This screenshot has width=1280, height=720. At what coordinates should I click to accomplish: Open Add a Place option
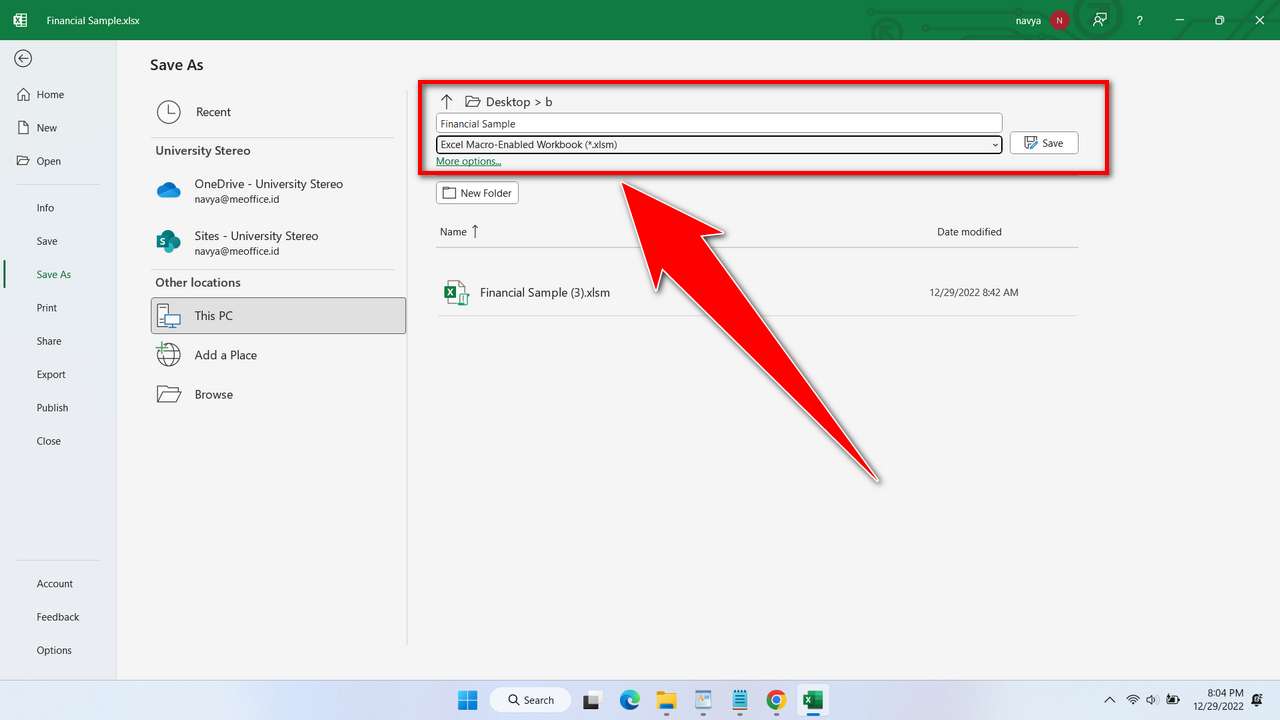(x=225, y=355)
